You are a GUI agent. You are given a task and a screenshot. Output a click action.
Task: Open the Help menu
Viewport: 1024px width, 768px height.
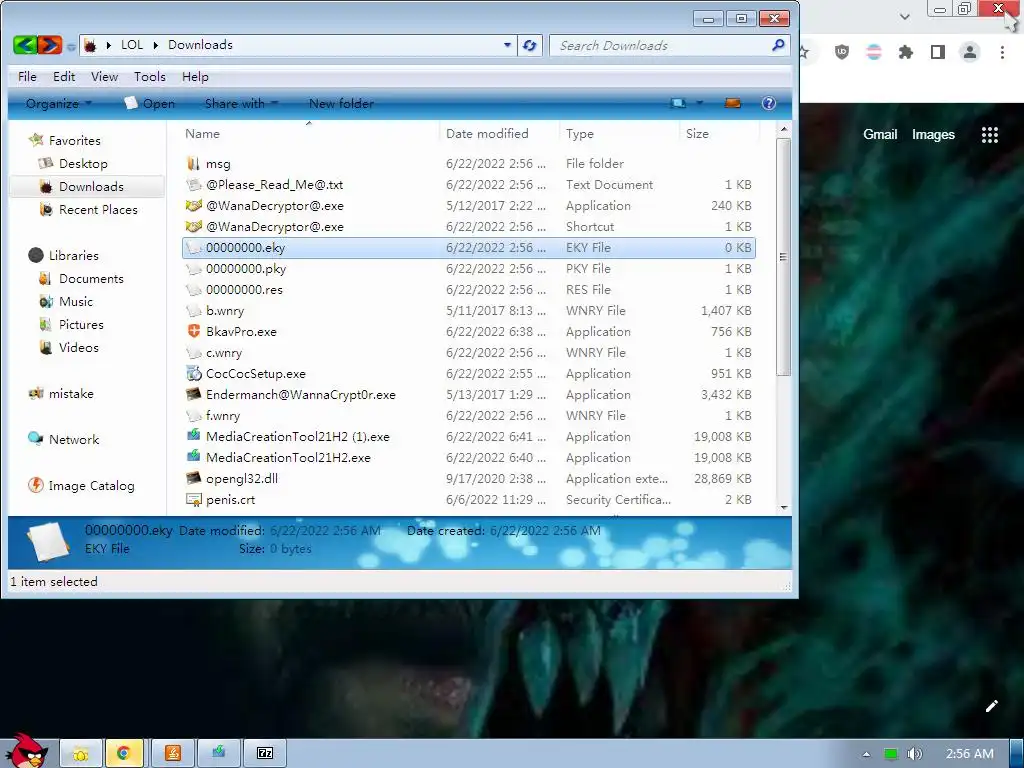coord(195,76)
